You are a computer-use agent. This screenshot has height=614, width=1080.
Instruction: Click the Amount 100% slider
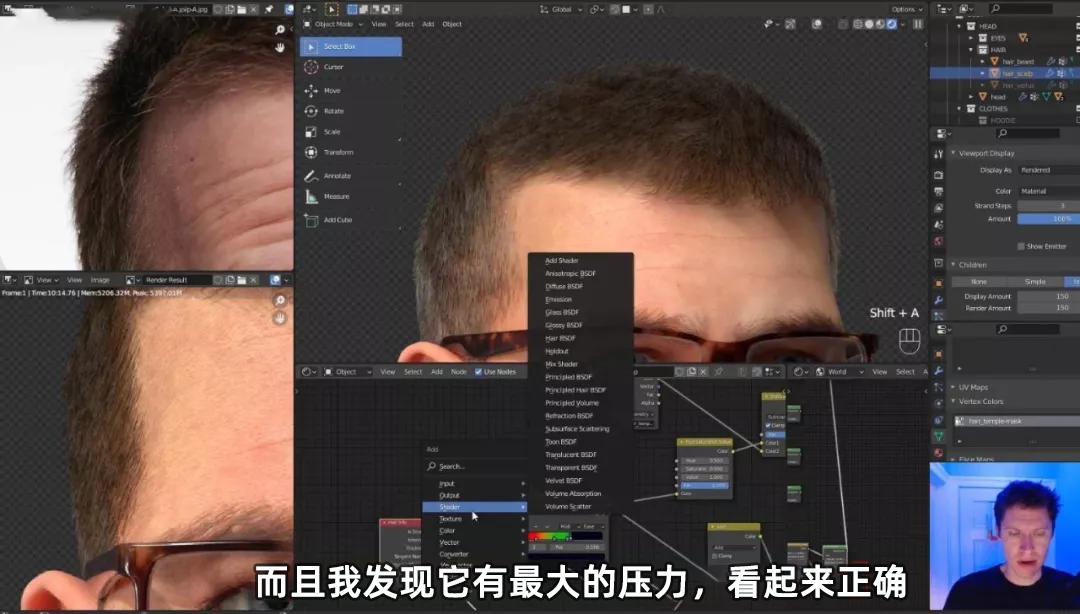(1046, 218)
